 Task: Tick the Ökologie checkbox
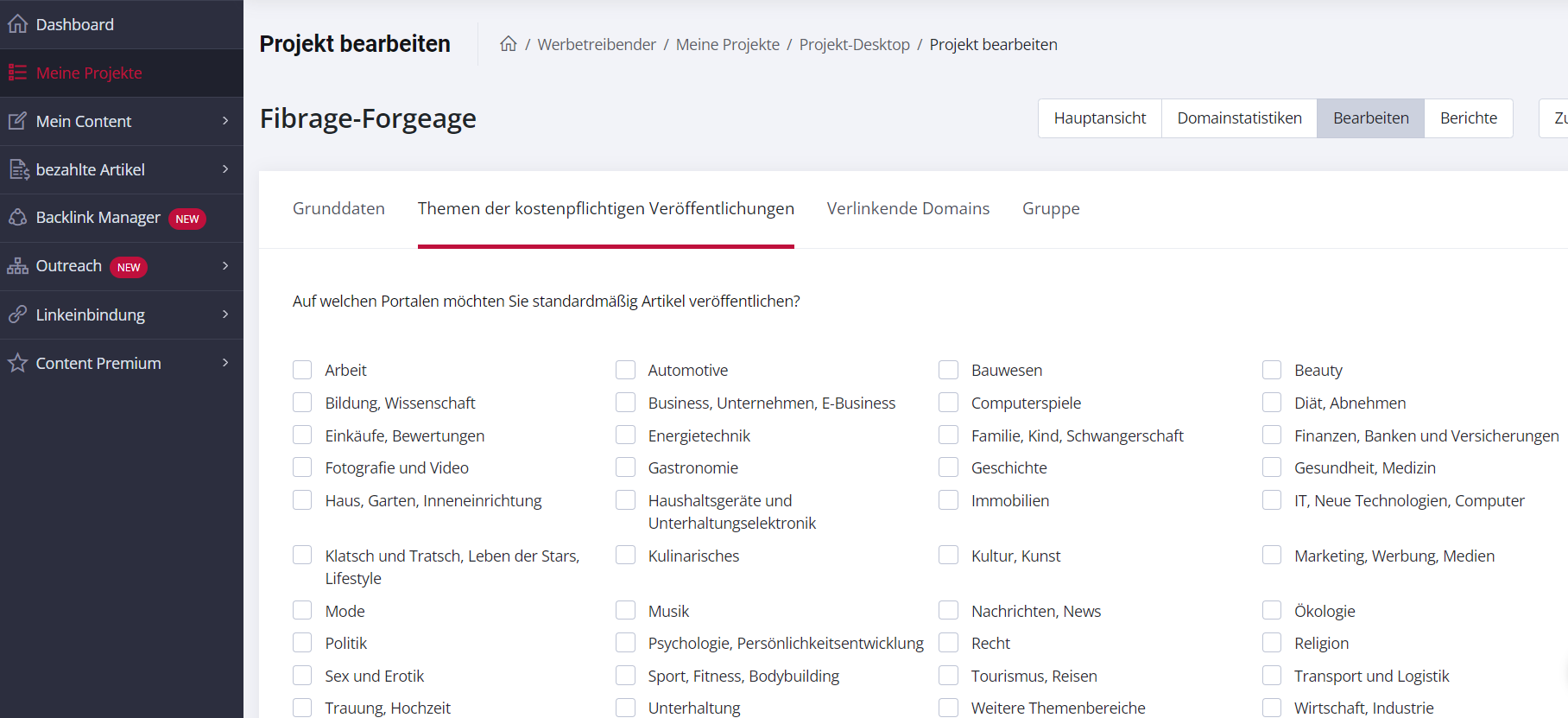click(1272, 611)
